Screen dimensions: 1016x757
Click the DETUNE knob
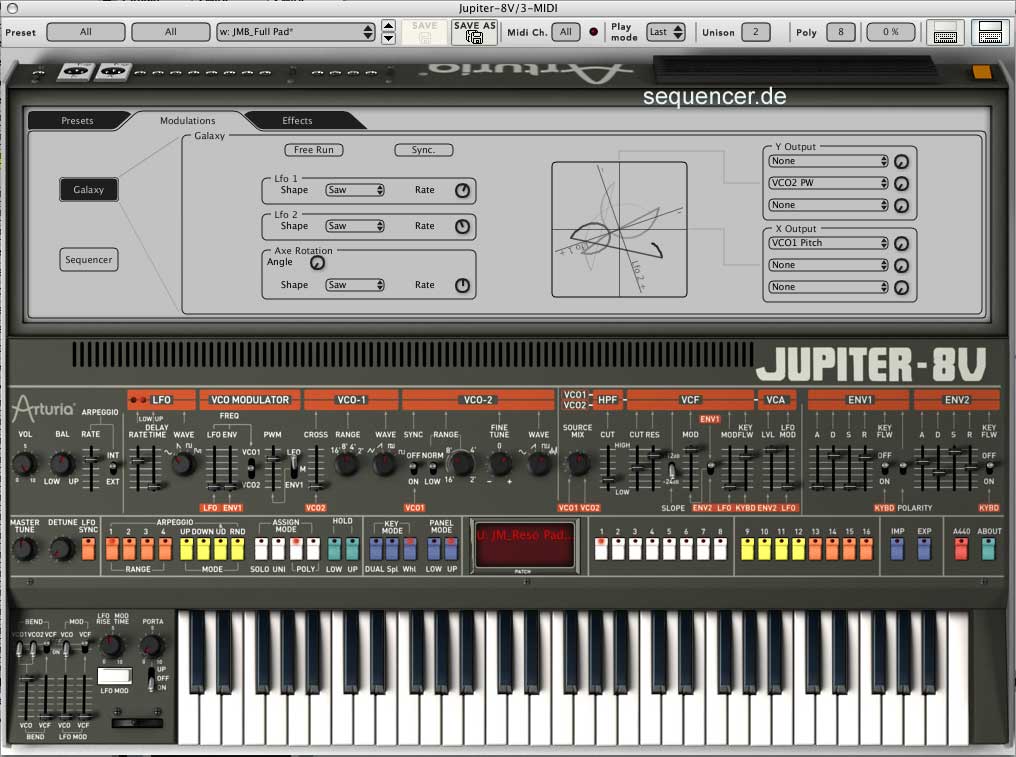(x=62, y=549)
